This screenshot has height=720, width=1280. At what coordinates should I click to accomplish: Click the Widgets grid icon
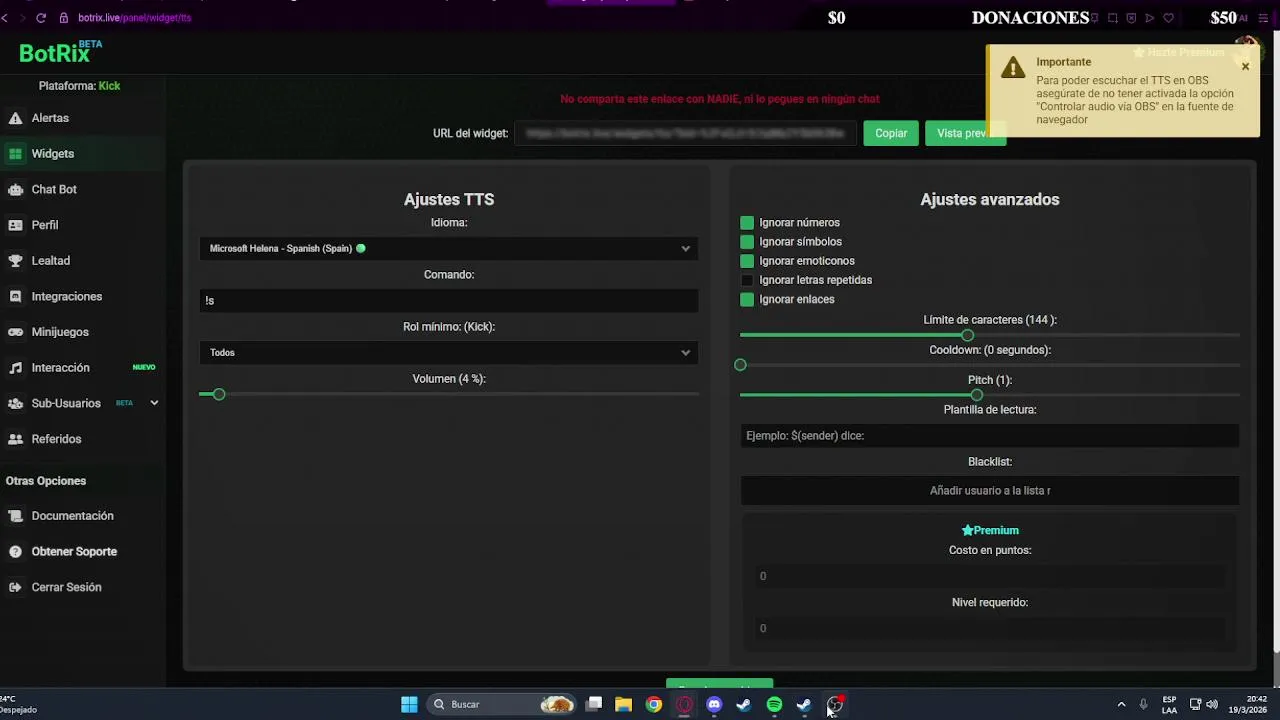click(x=15, y=154)
